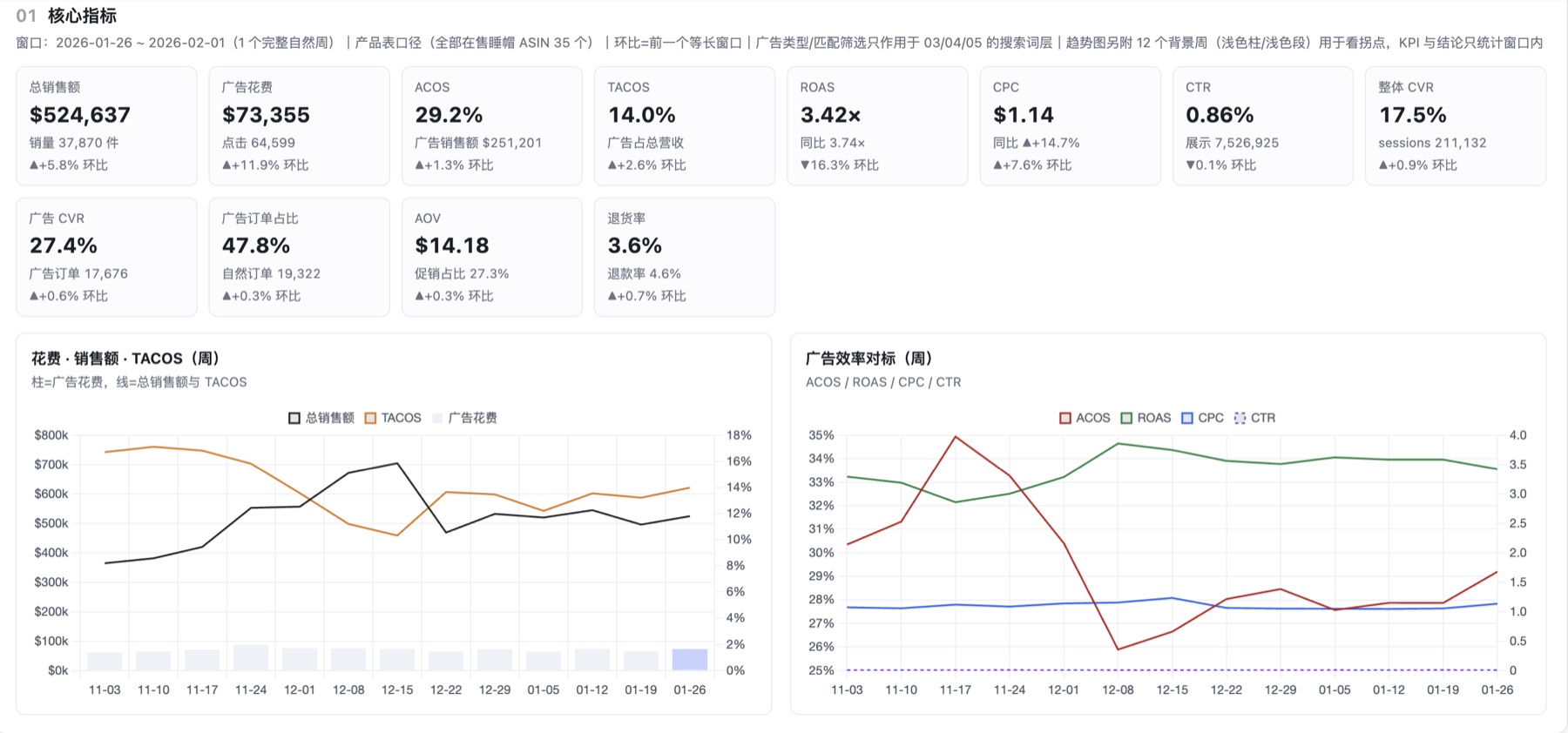Click the 广告订单占比 47.8% value
1568x733 pixels.
256,245
